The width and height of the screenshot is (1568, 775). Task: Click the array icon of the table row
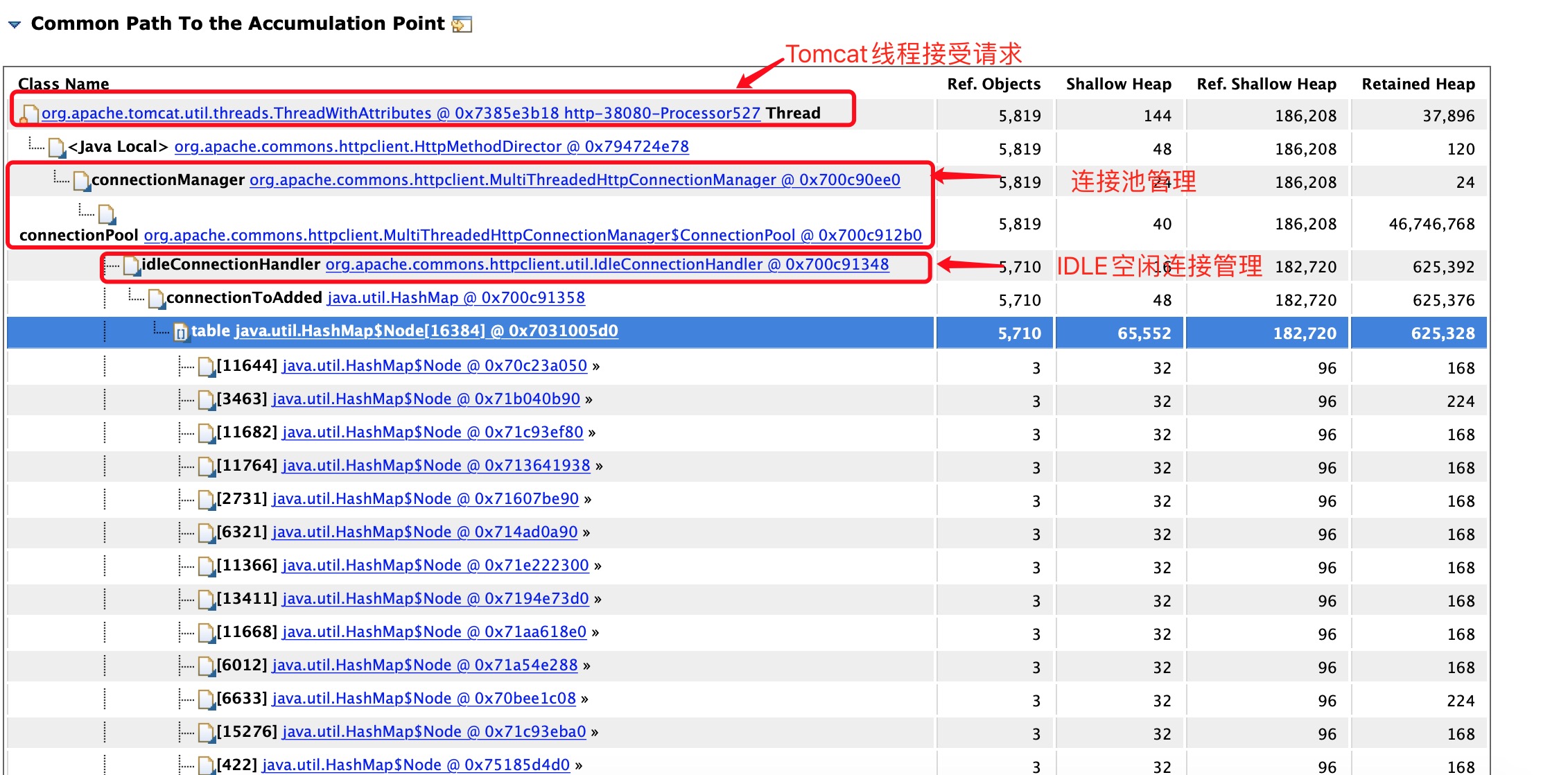coord(181,332)
